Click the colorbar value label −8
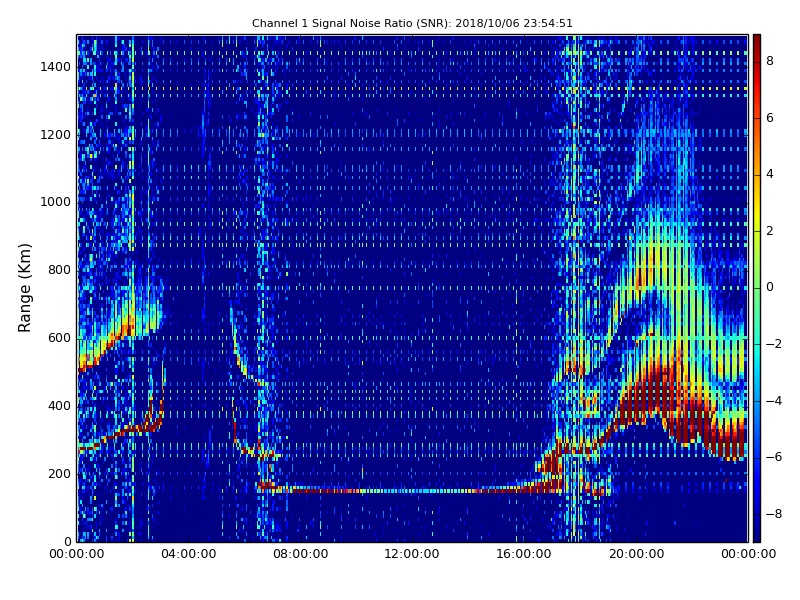 coord(774,514)
